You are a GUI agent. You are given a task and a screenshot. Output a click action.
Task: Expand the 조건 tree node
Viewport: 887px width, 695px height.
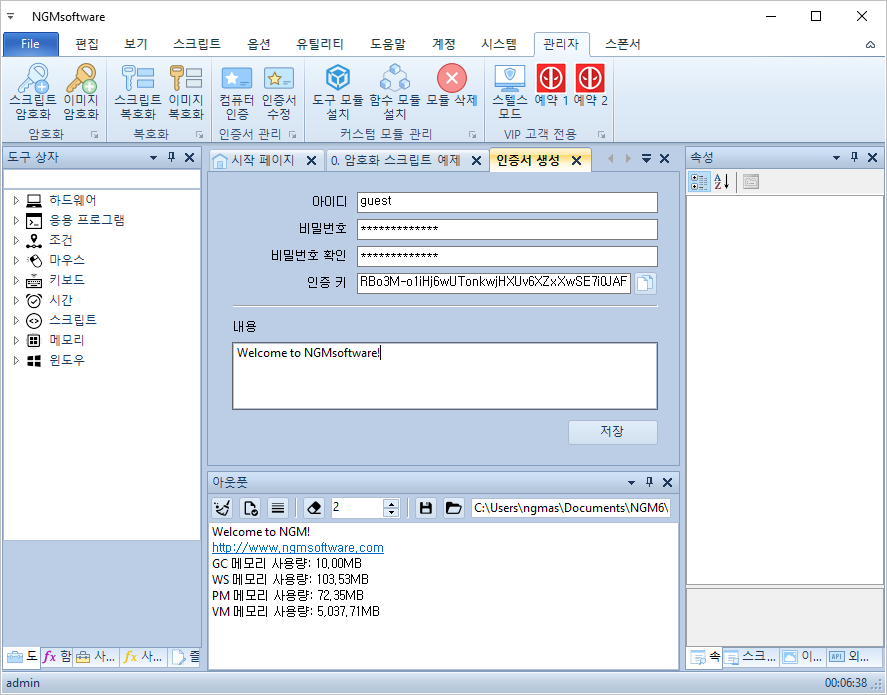pos(16,240)
